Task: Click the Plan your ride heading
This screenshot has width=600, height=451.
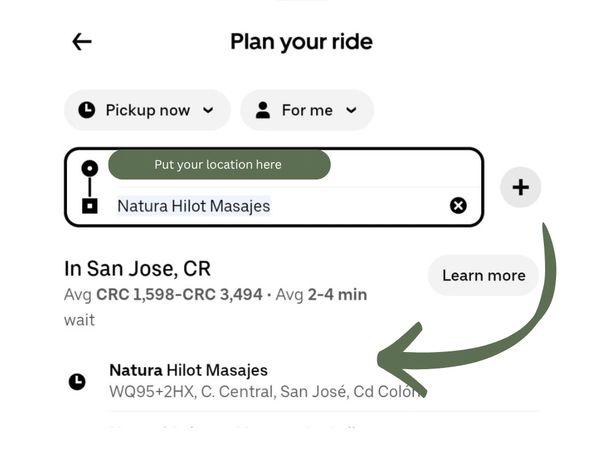Action: [x=301, y=42]
